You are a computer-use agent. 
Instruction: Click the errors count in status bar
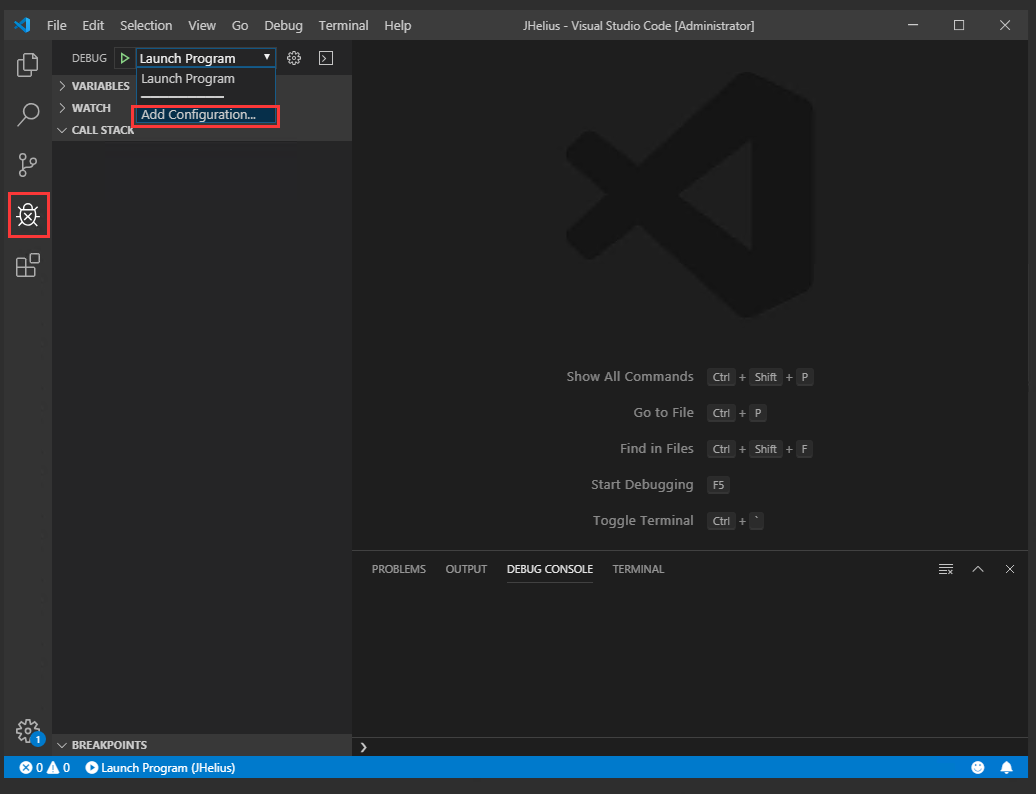click(32, 768)
